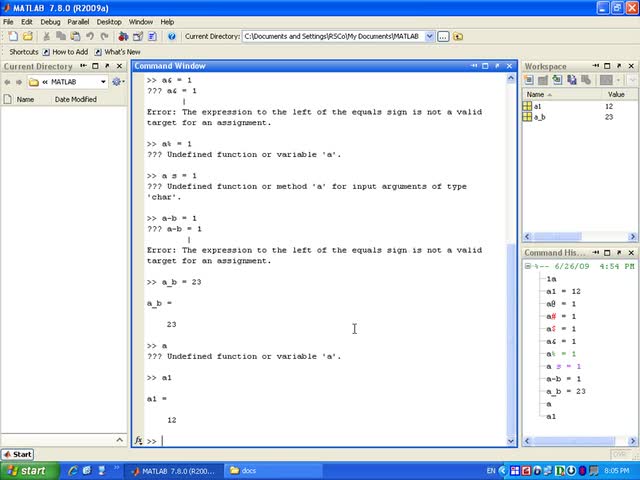Open the GUIDE tool icon
The image size is (640, 480).
138,36
